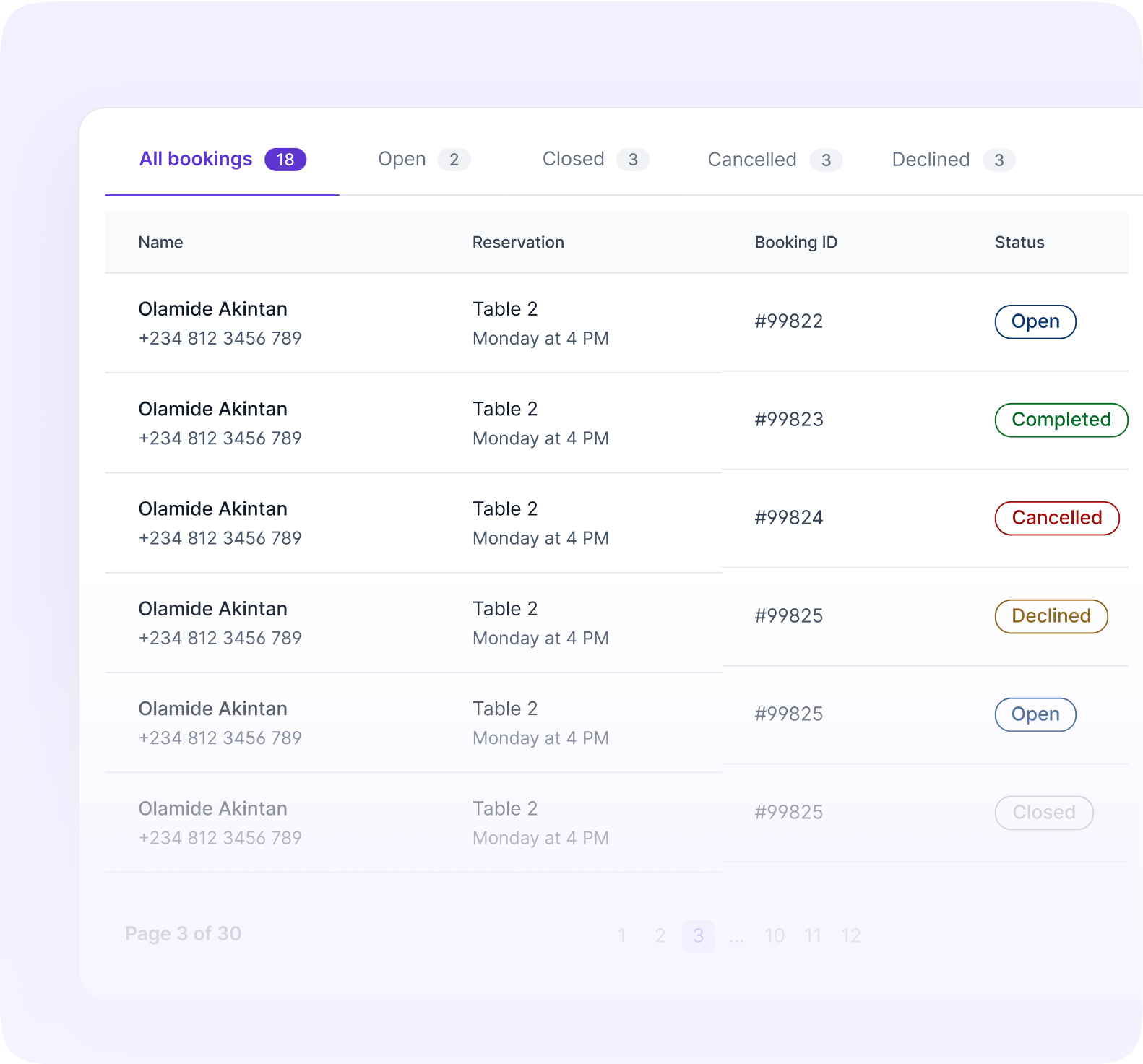Switch to the All bookings tab
This screenshot has width=1143, height=1064.
click(222, 160)
